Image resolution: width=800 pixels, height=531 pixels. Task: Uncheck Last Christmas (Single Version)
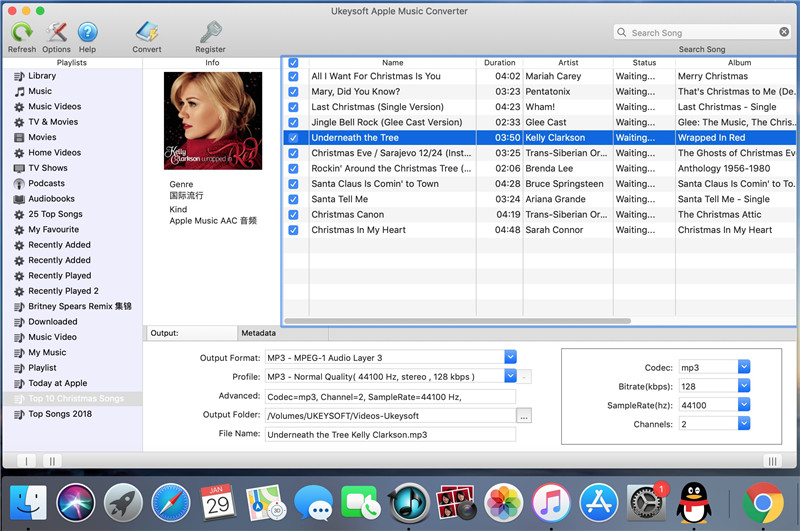click(x=293, y=107)
